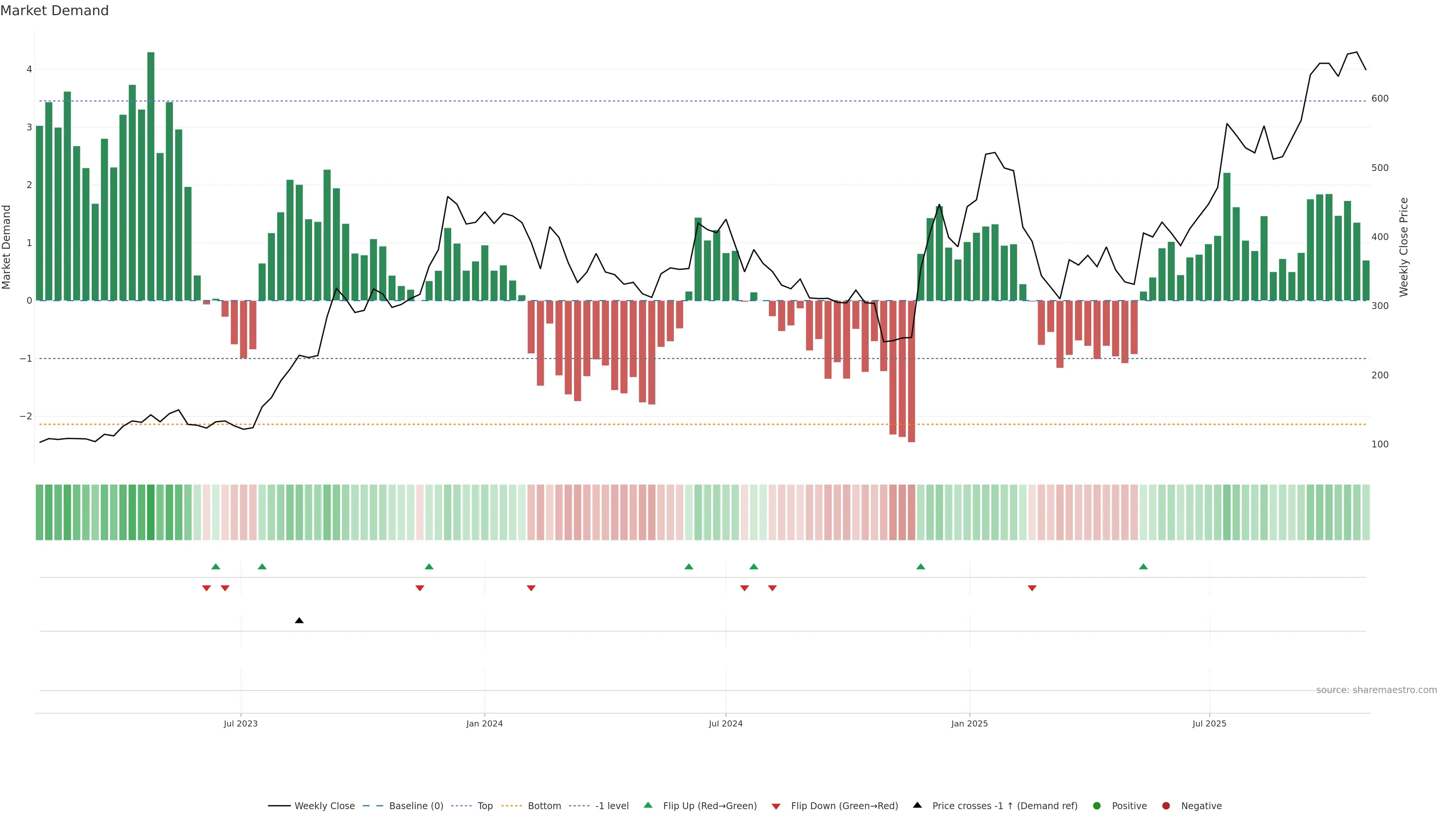This screenshot has height=819, width=1456.
Task: Click the black price-cross triangle marker after Jul 2023
Action: point(299,621)
